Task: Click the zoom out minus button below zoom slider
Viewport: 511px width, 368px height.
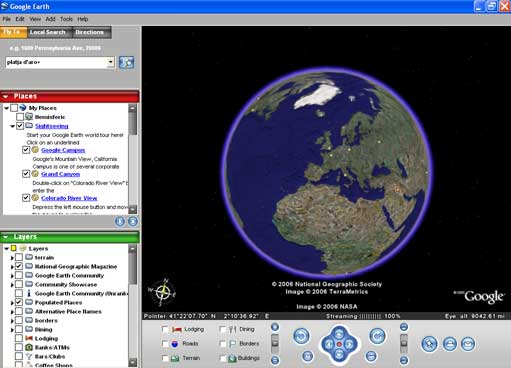Action: pos(275,360)
